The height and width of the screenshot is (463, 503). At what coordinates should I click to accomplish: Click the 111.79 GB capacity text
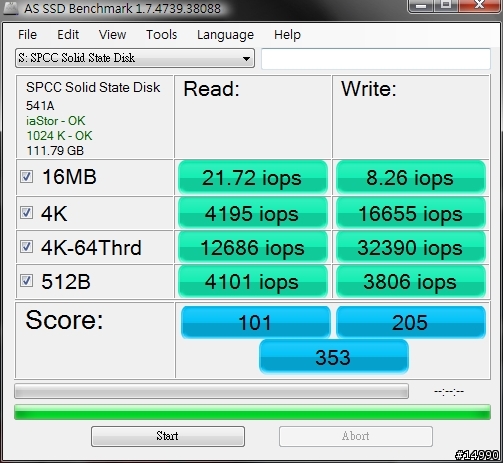(55, 151)
